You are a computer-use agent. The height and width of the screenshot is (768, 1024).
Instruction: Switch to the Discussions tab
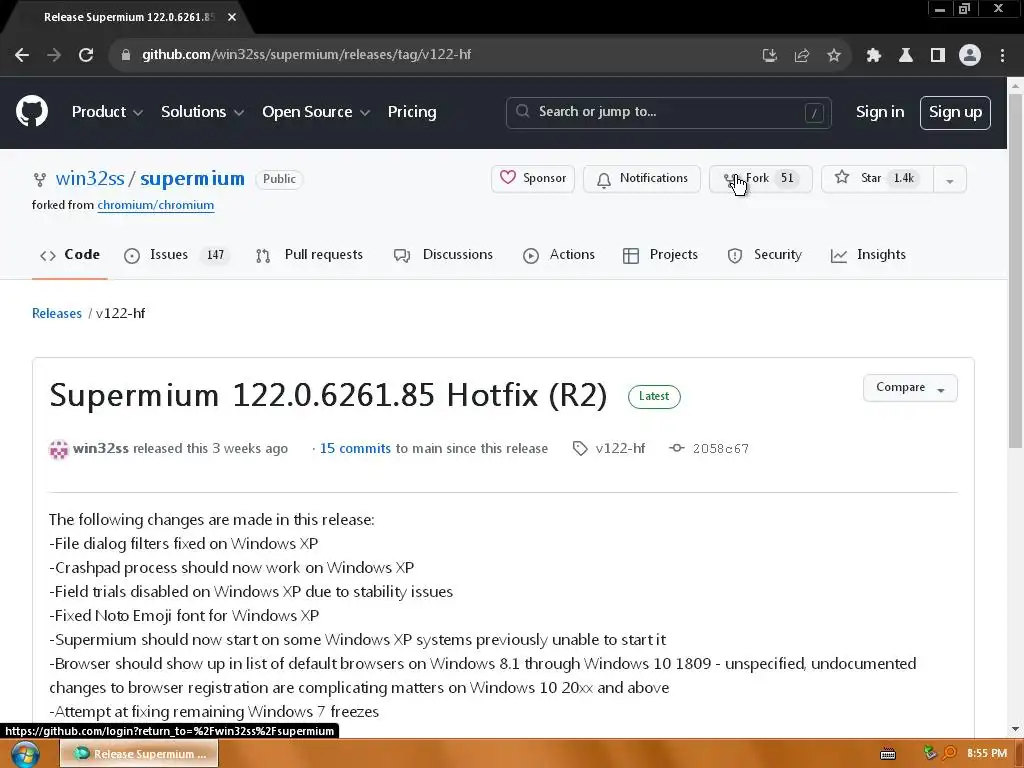point(443,255)
